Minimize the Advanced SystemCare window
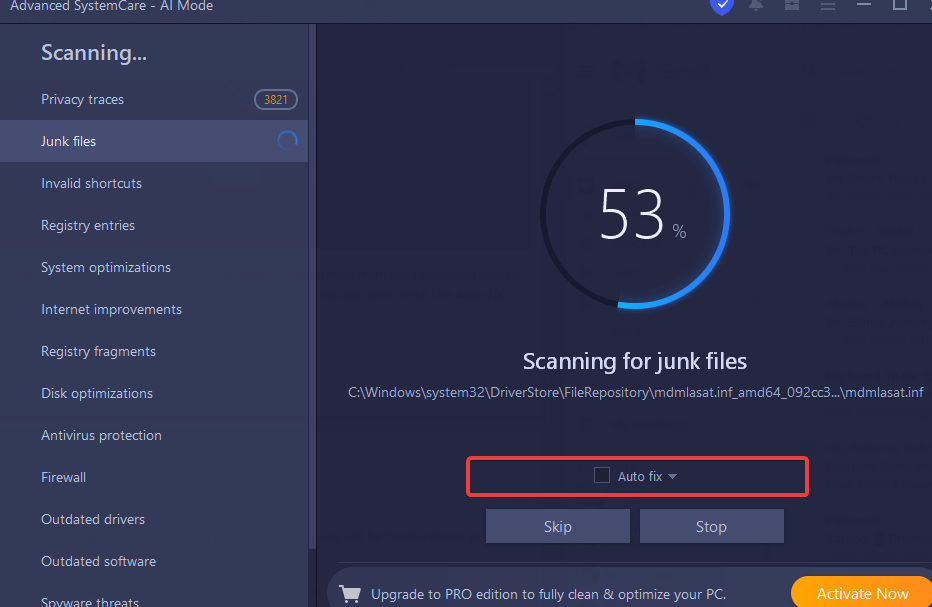Image resolution: width=932 pixels, height=607 pixels. click(x=864, y=5)
